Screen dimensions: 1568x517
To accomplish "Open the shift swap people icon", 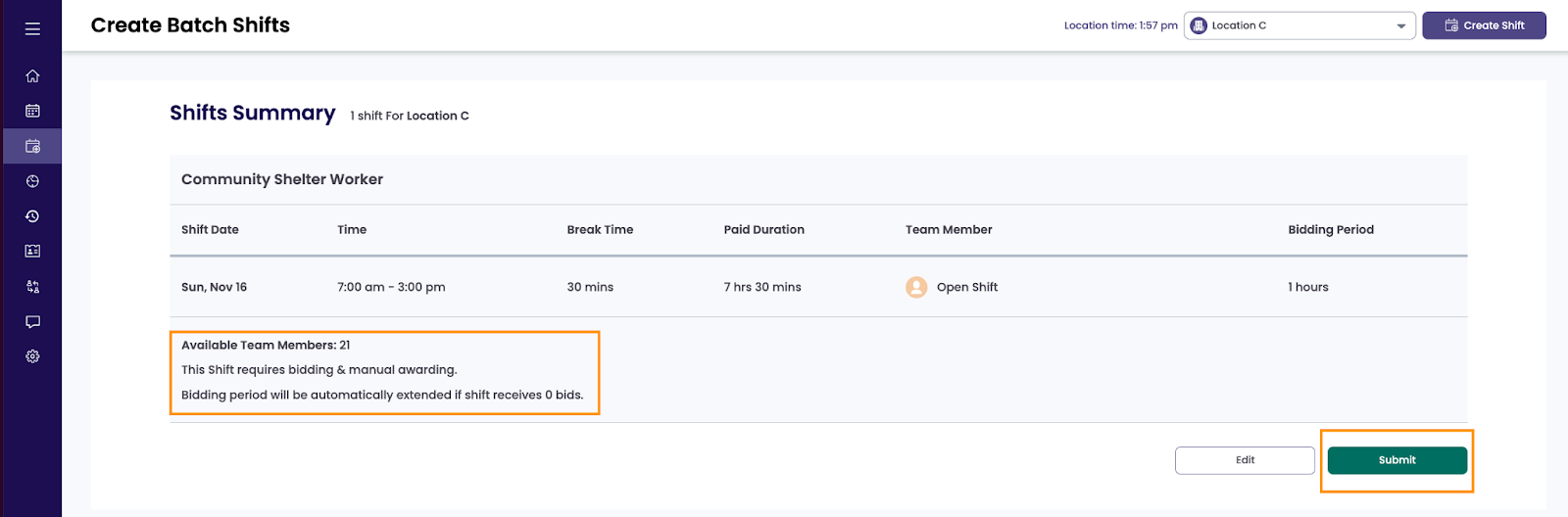I will [32, 287].
